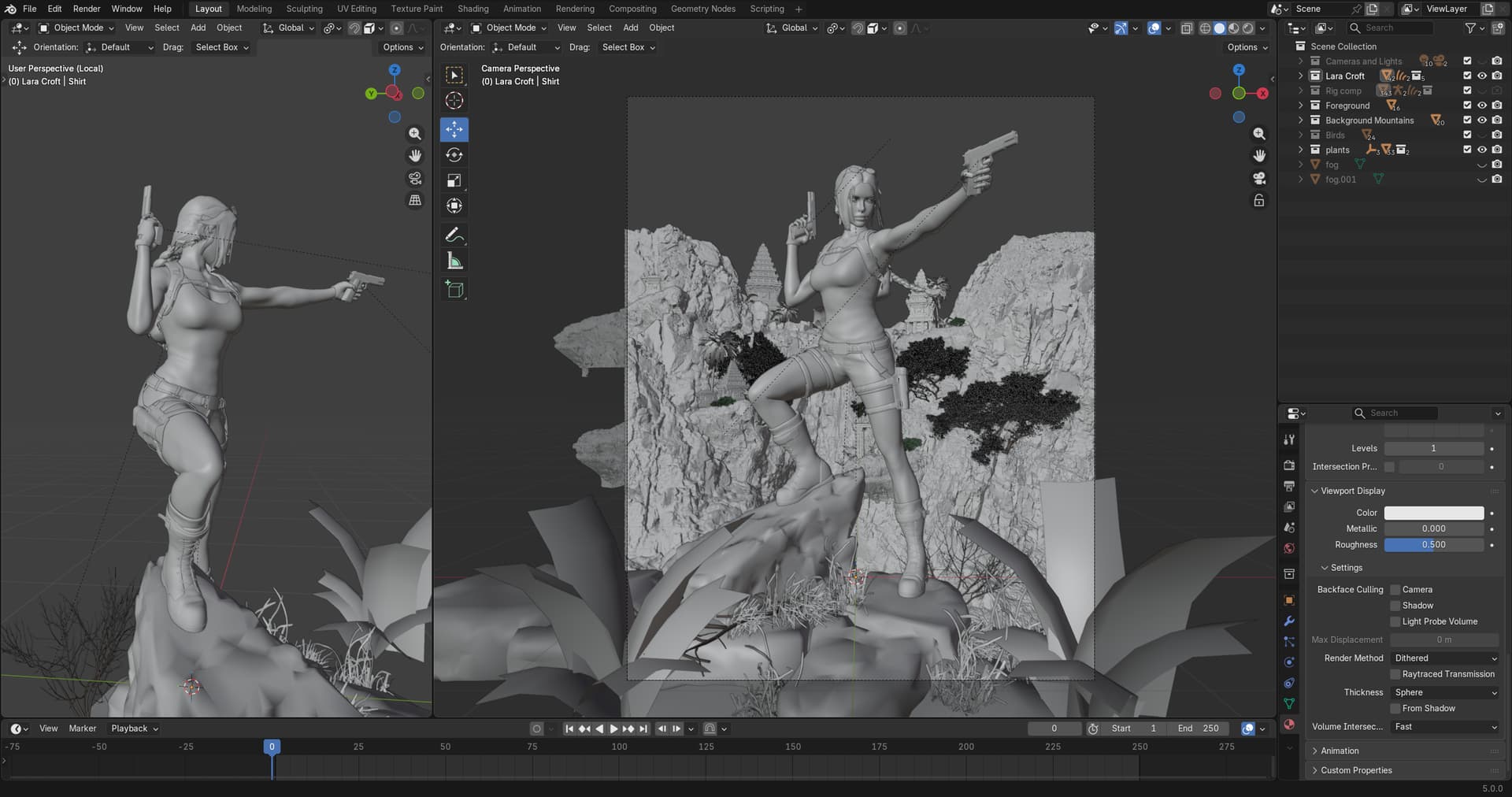Enable Raytraced Transmission checkbox

(x=1395, y=674)
